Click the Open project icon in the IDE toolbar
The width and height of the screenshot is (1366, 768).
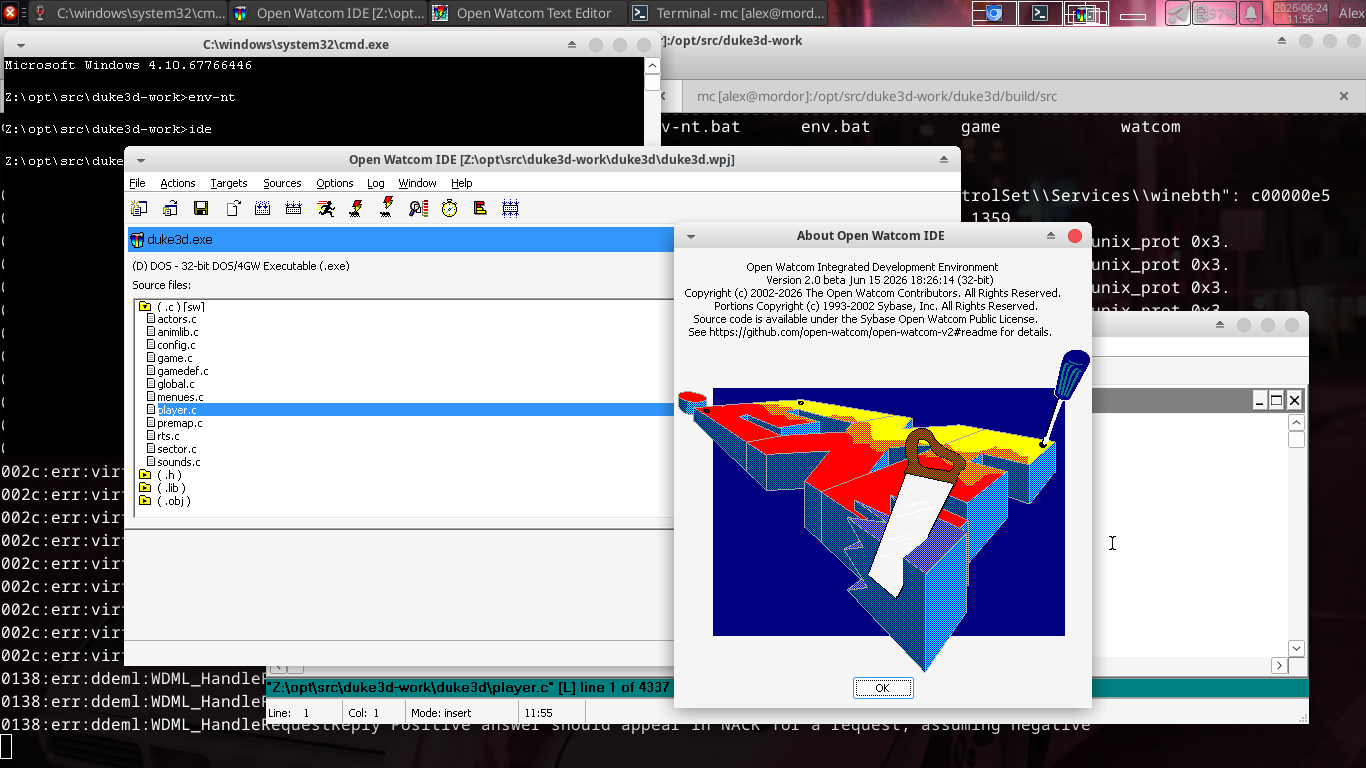pos(170,208)
